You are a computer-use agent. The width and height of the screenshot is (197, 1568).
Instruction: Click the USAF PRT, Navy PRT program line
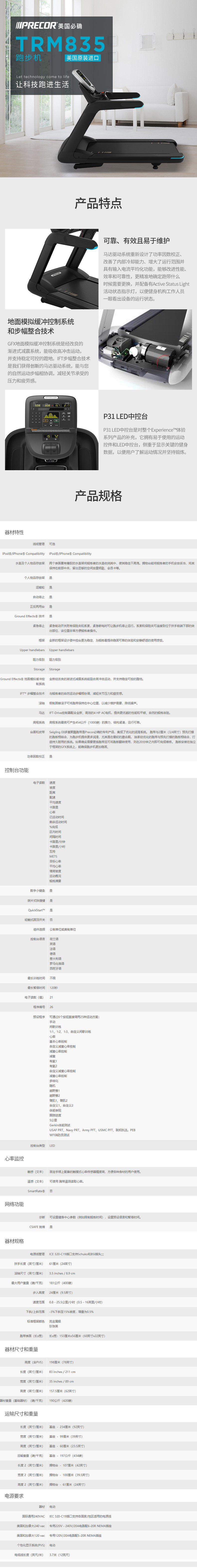93,1130
